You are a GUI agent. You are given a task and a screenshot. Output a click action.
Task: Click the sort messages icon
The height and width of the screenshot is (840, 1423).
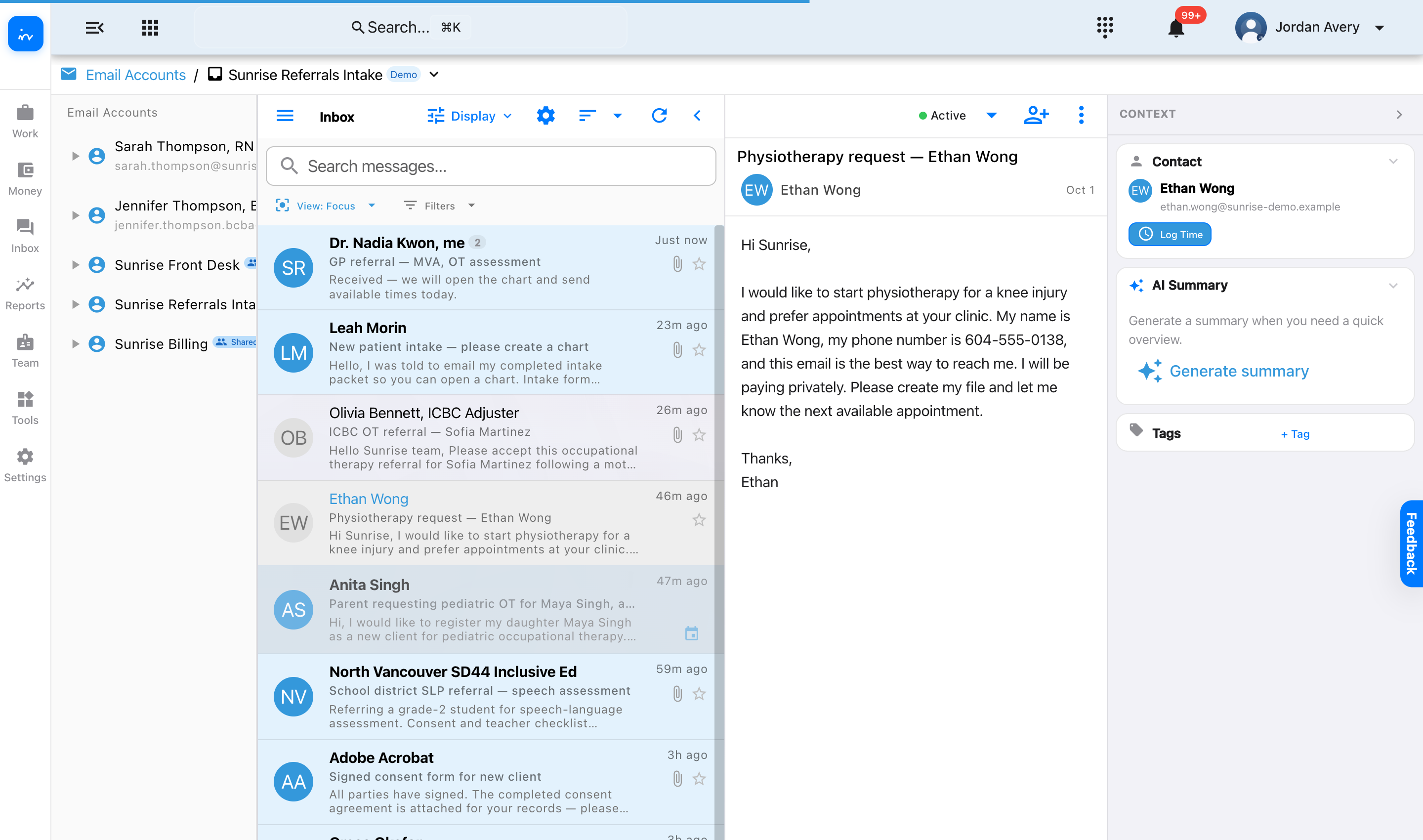[x=587, y=116]
